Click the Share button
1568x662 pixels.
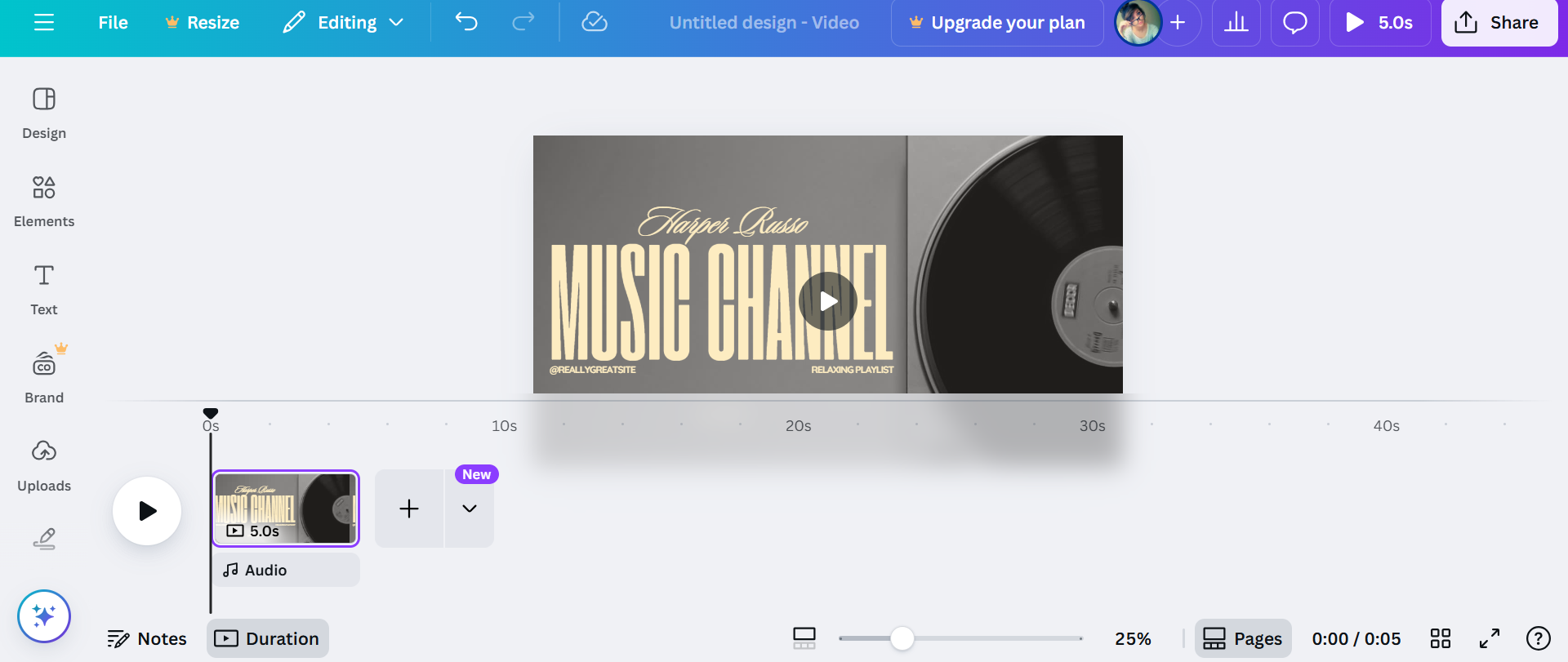point(1499,23)
